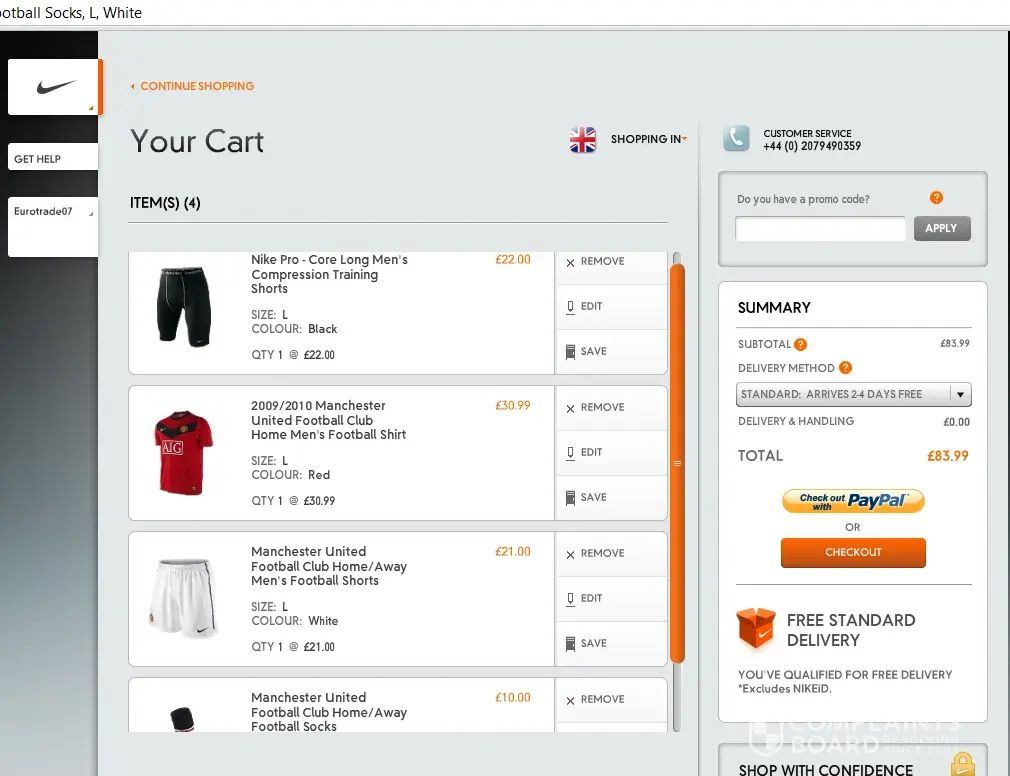Check out with PayPal
The image size is (1010, 776).
[x=853, y=501]
